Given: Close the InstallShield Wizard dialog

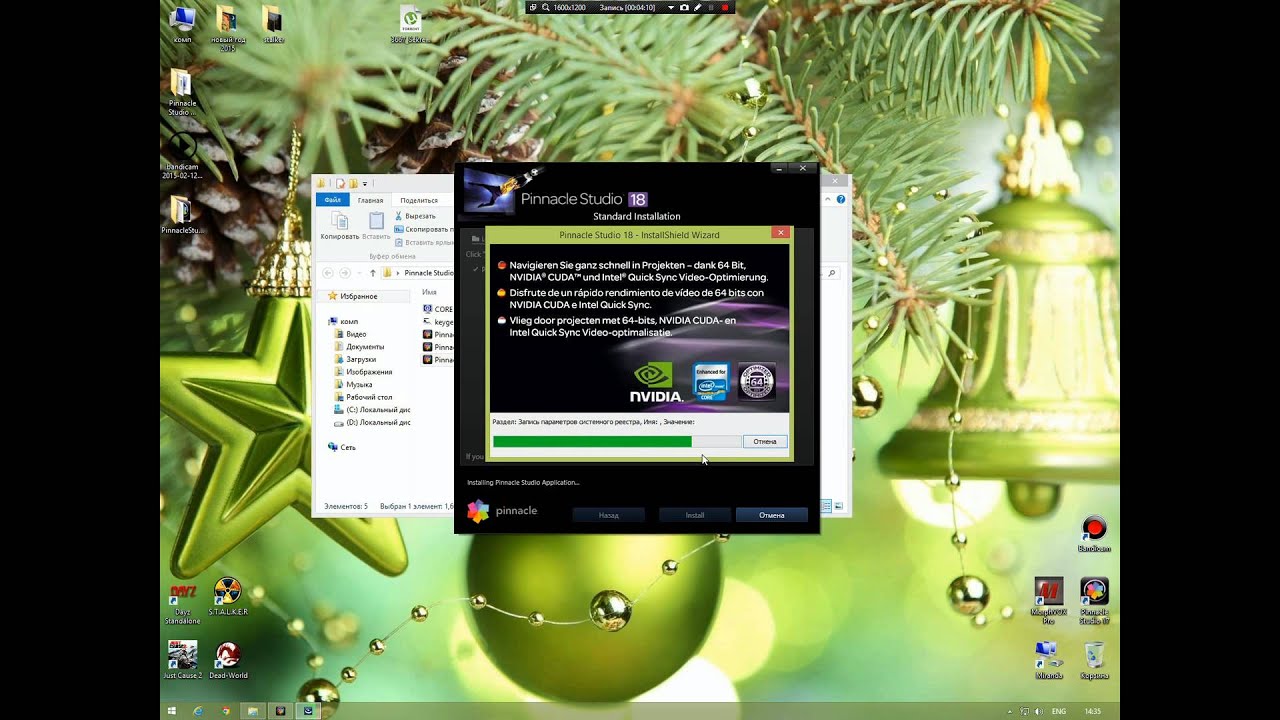Looking at the screenshot, I should point(781,232).
